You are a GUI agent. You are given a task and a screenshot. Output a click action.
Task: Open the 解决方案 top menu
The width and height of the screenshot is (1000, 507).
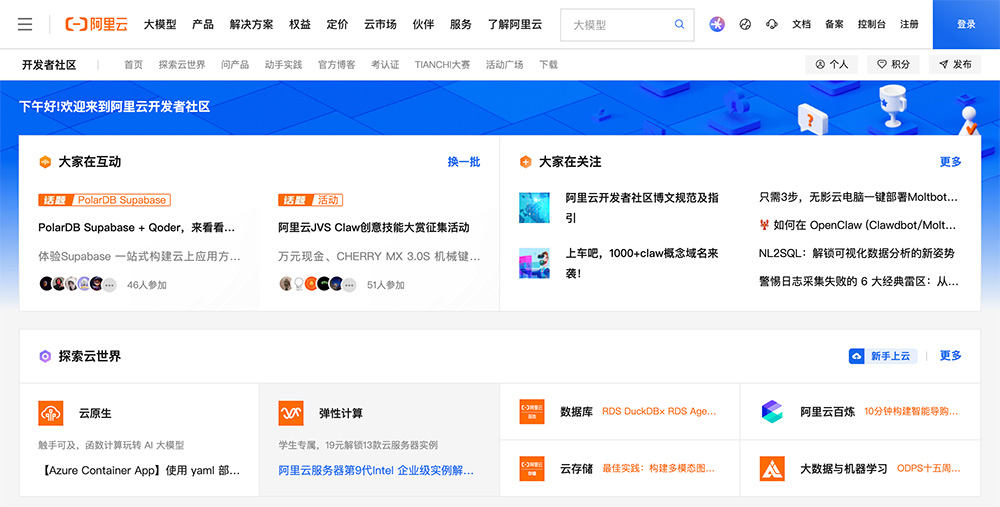(251, 24)
